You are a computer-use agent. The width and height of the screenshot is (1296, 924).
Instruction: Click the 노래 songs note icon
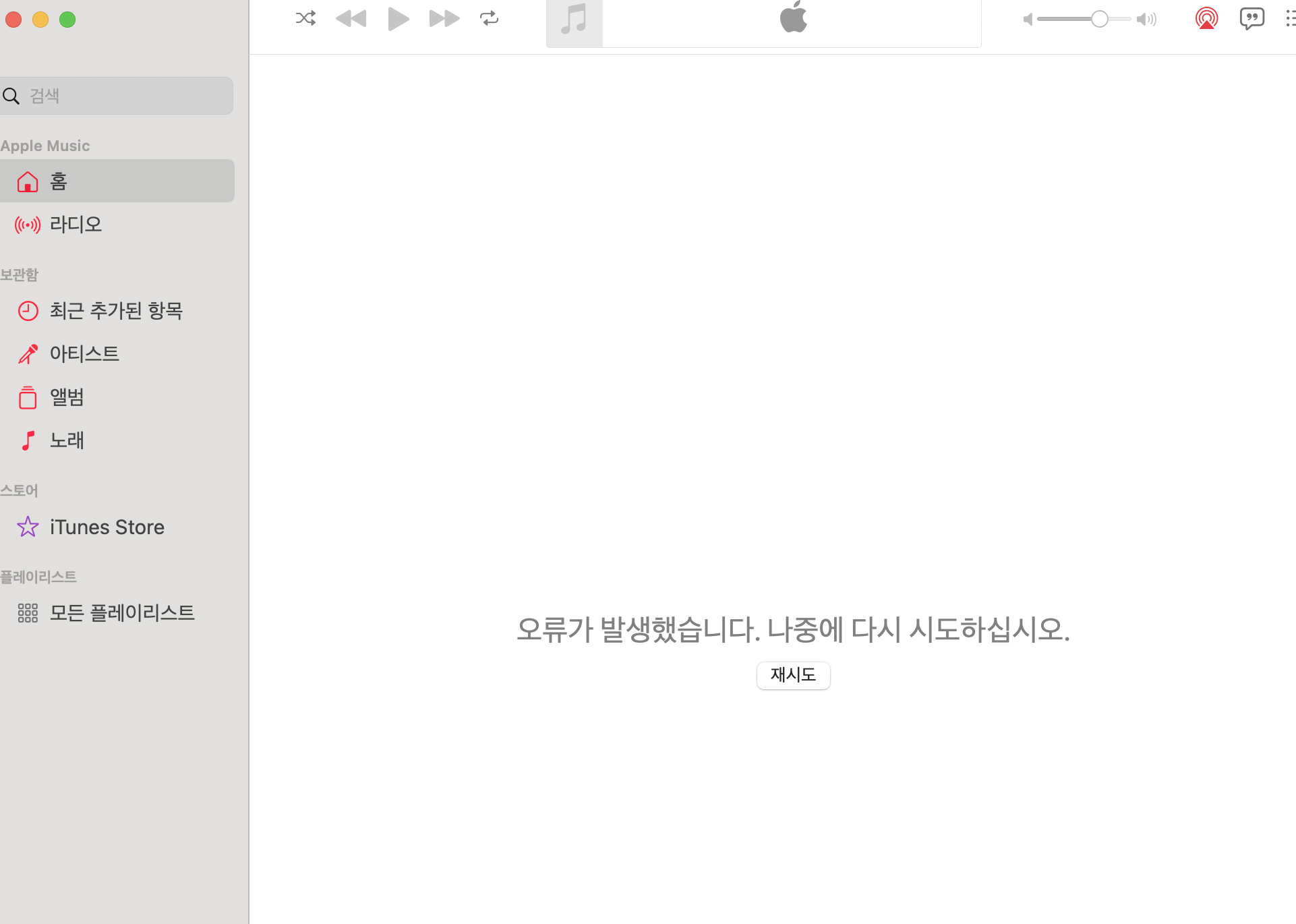pos(28,440)
